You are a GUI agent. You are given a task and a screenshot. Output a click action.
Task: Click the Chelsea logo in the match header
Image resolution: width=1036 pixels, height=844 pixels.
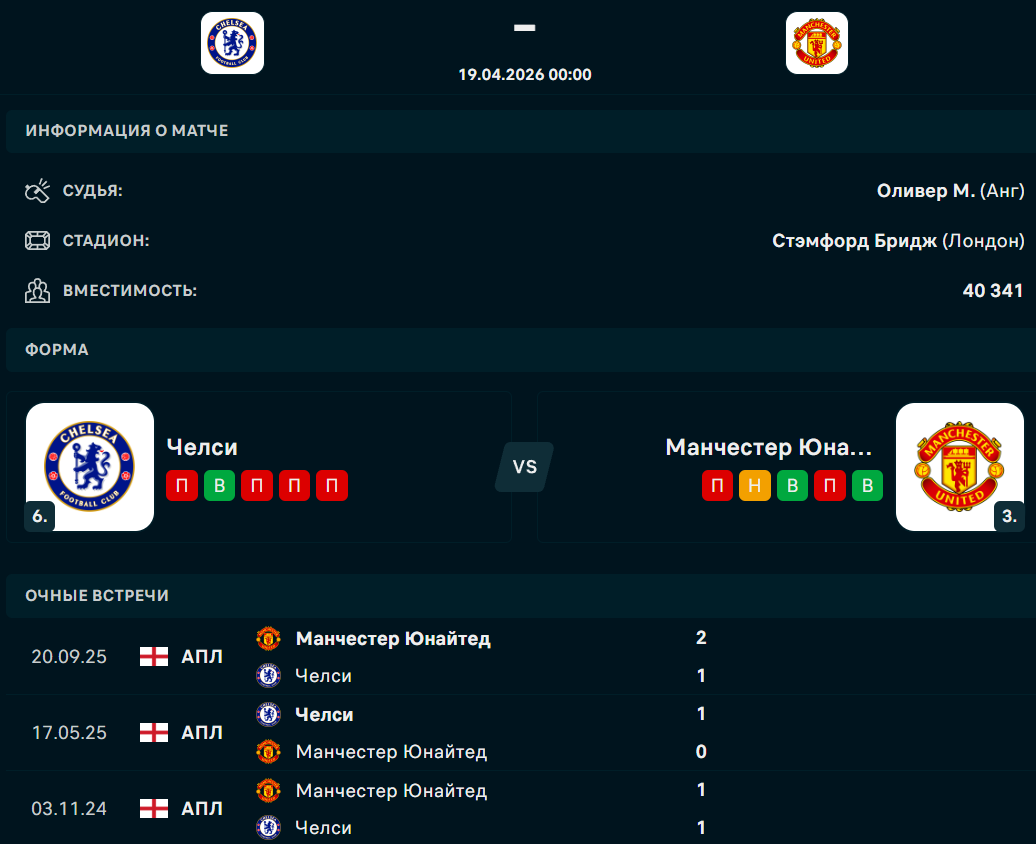[x=232, y=43]
